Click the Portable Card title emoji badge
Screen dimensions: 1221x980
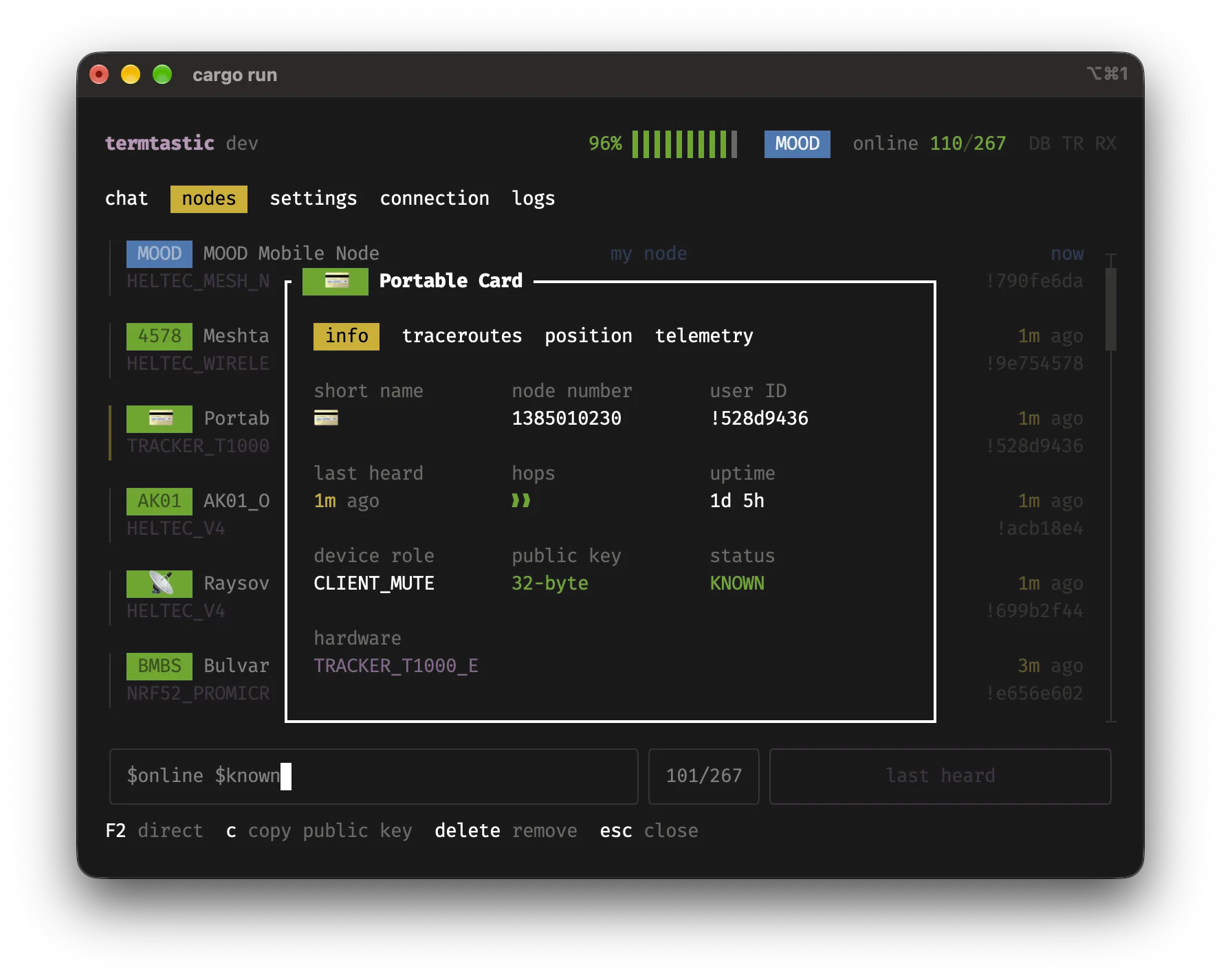click(335, 281)
